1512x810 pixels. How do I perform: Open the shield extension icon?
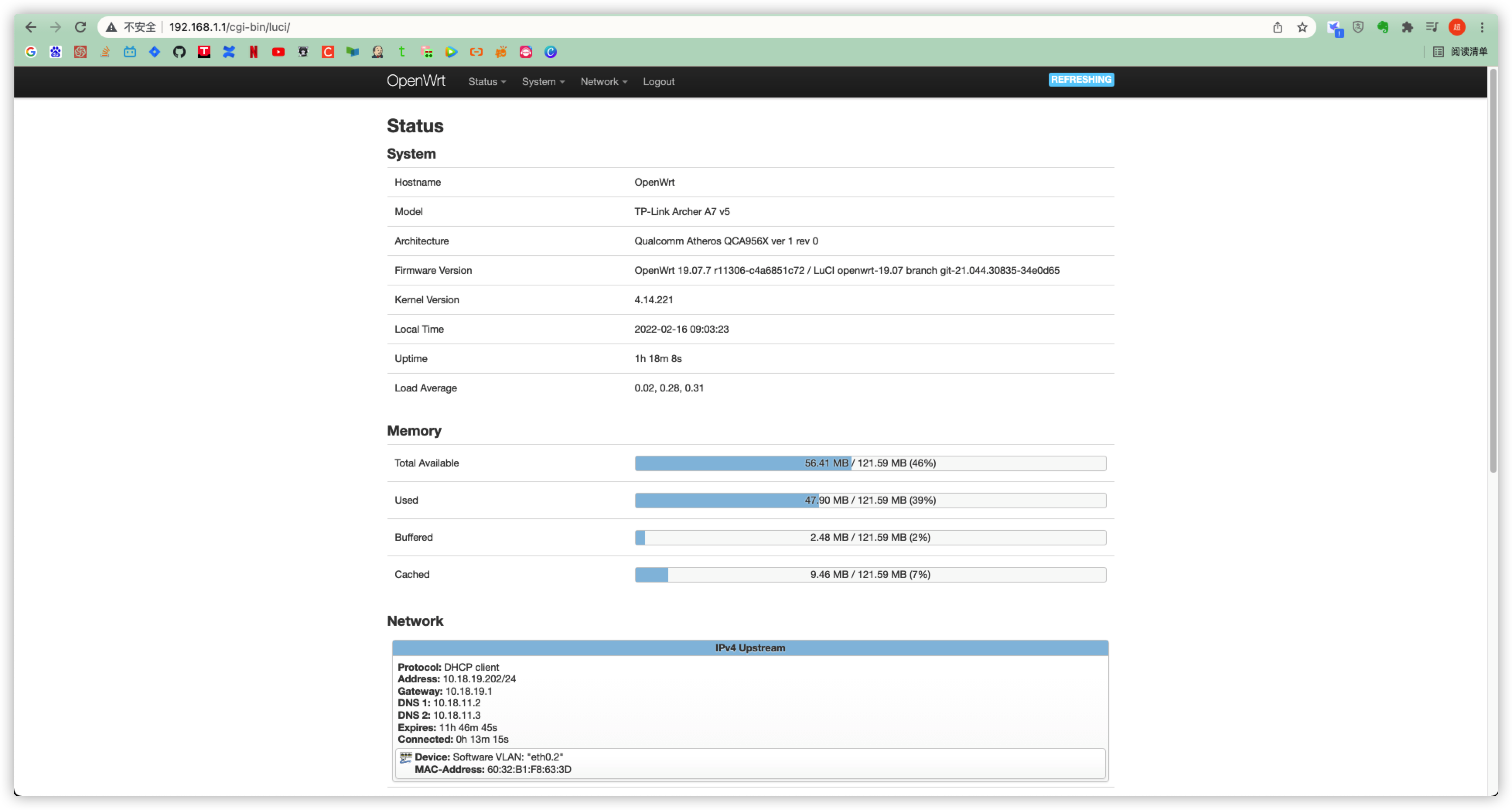[1358, 27]
